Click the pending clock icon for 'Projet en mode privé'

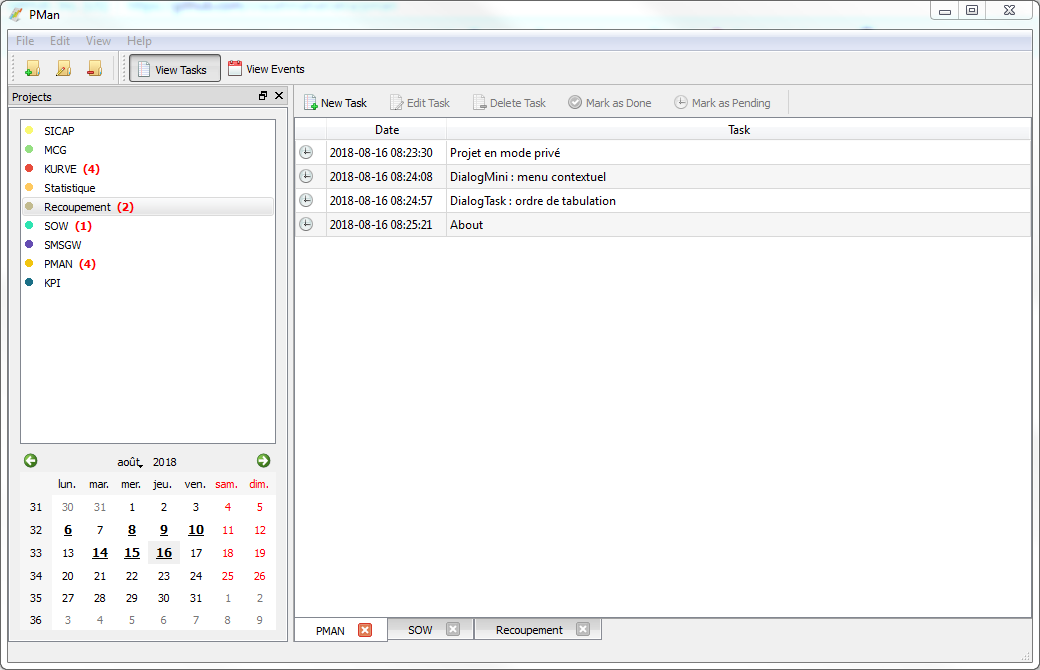[306, 153]
